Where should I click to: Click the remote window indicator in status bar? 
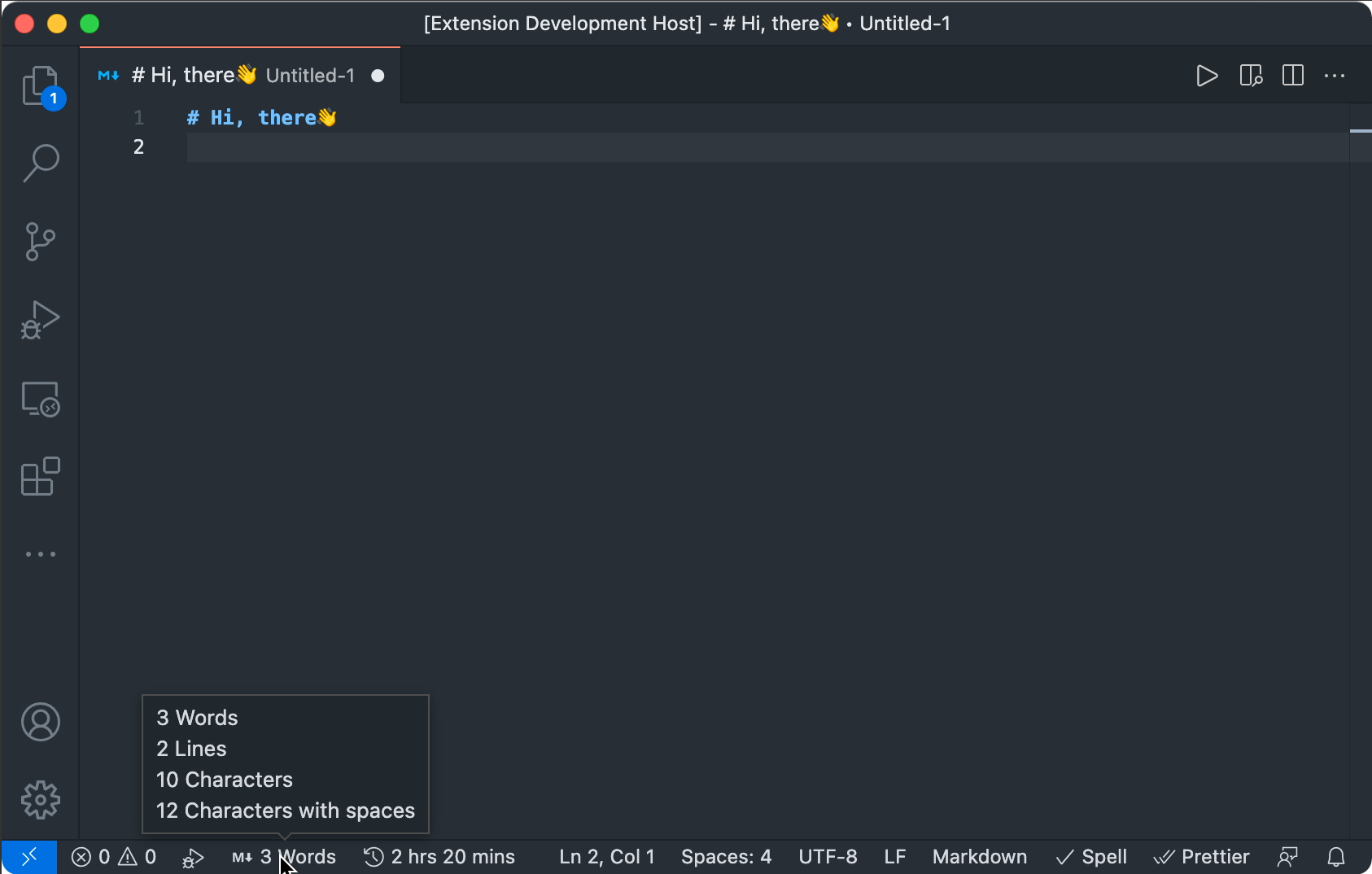pyautogui.click(x=28, y=857)
